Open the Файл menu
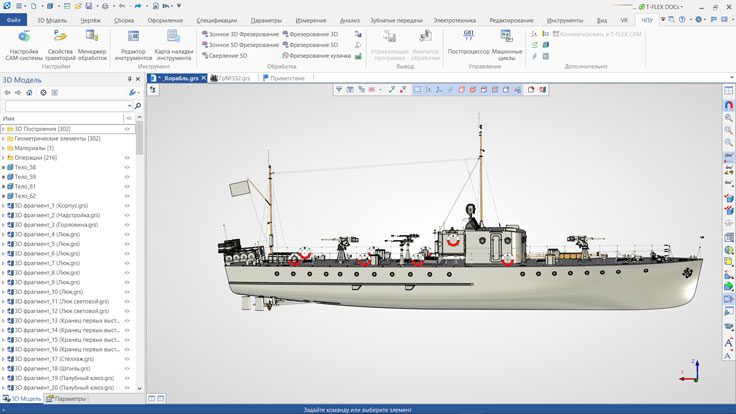 (14, 20)
